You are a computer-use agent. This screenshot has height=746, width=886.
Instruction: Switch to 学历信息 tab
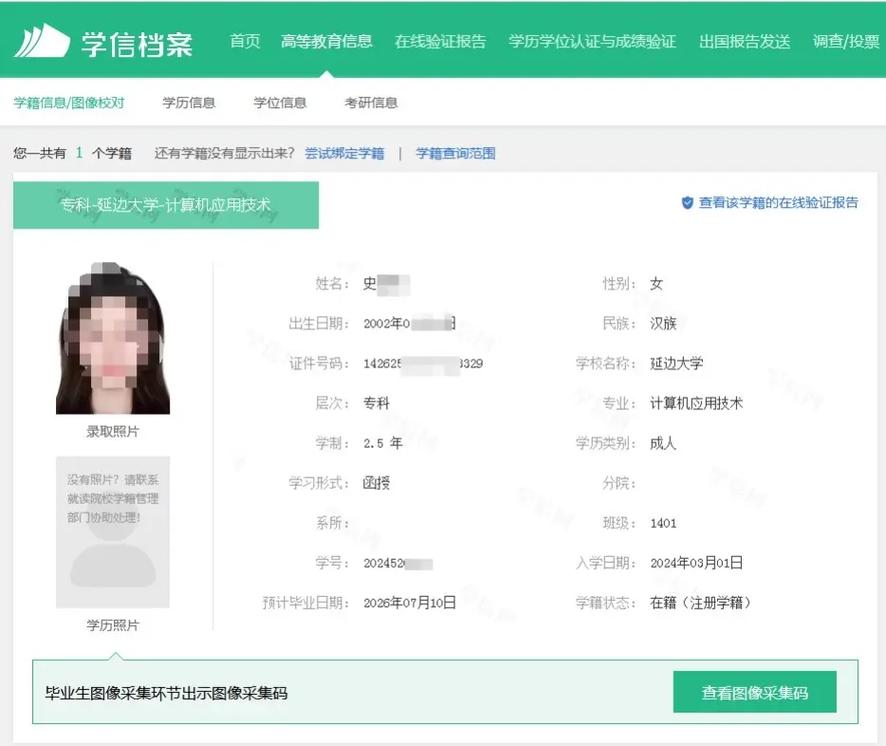(x=189, y=101)
